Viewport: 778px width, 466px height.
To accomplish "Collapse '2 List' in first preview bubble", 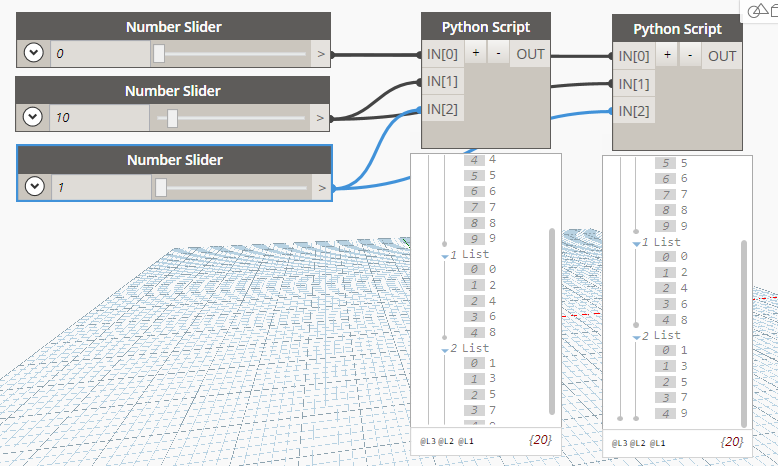I will pyautogui.click(x=445, y=350).
